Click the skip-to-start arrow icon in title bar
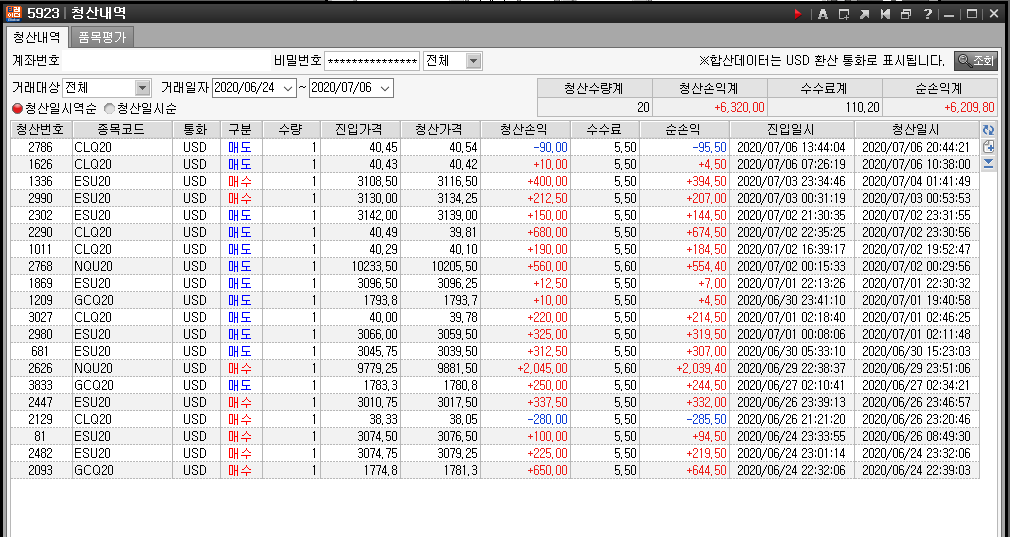 tap(885, 14)
